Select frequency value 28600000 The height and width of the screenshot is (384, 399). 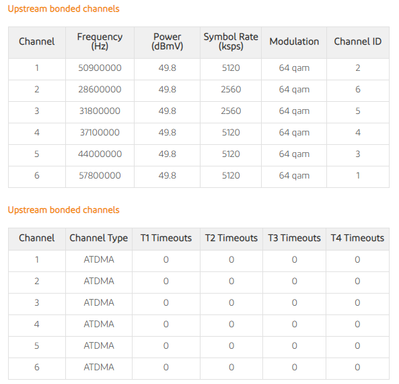coord(100,89)
